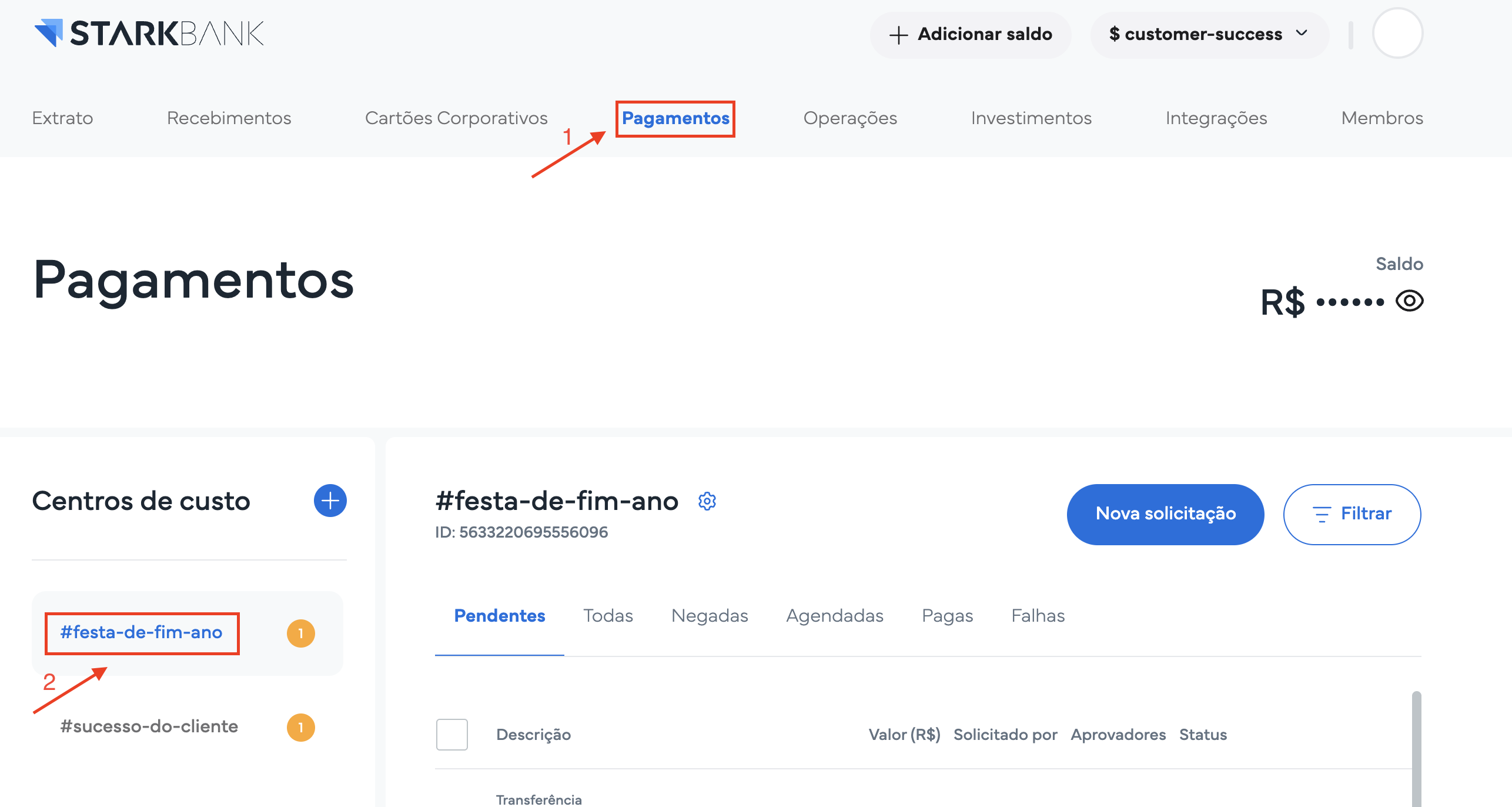View the Agendadas requests
This screenshot has height=807, width=1512.
click(x=835, y=616)
